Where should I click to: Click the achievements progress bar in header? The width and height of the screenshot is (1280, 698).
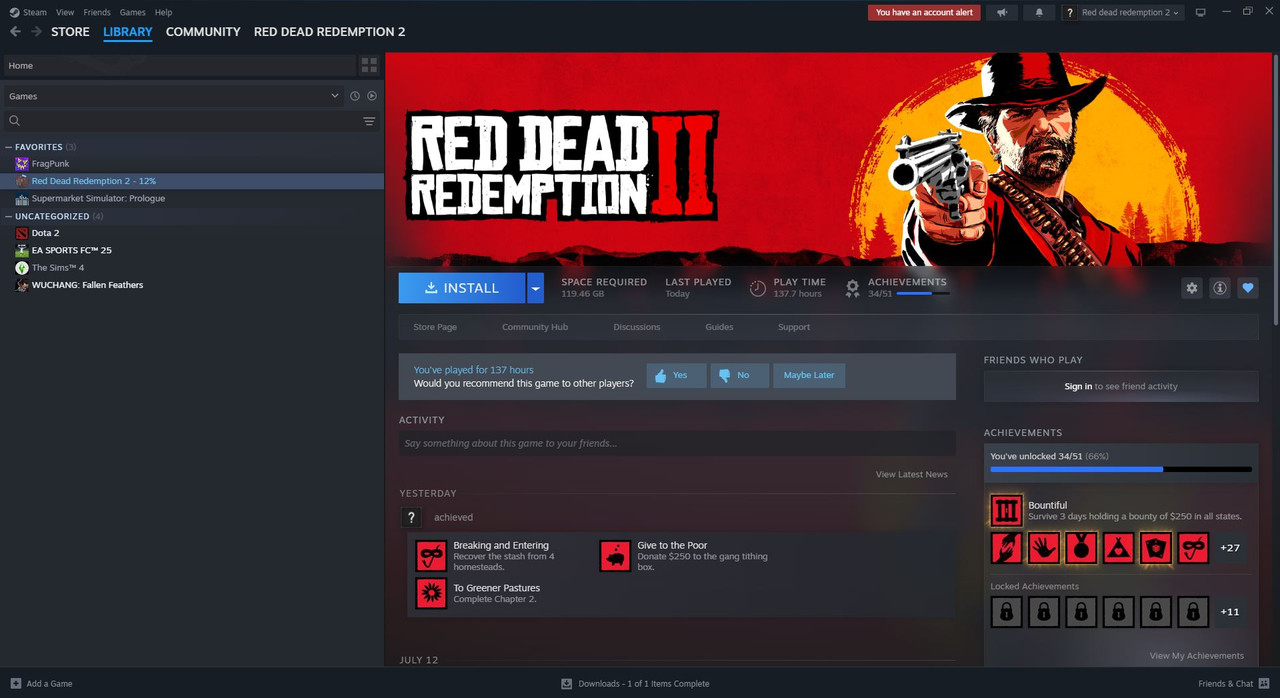922,294
